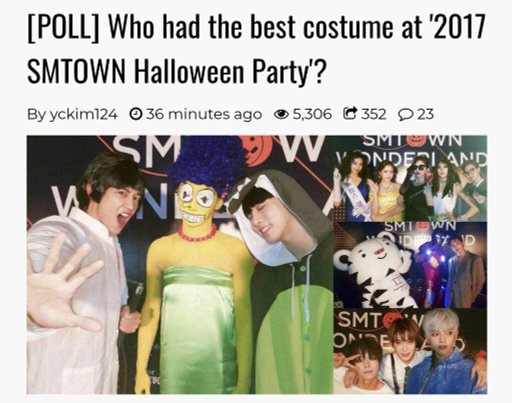
Task: Click the share arrow icon
Action: [x=350, y=113]
